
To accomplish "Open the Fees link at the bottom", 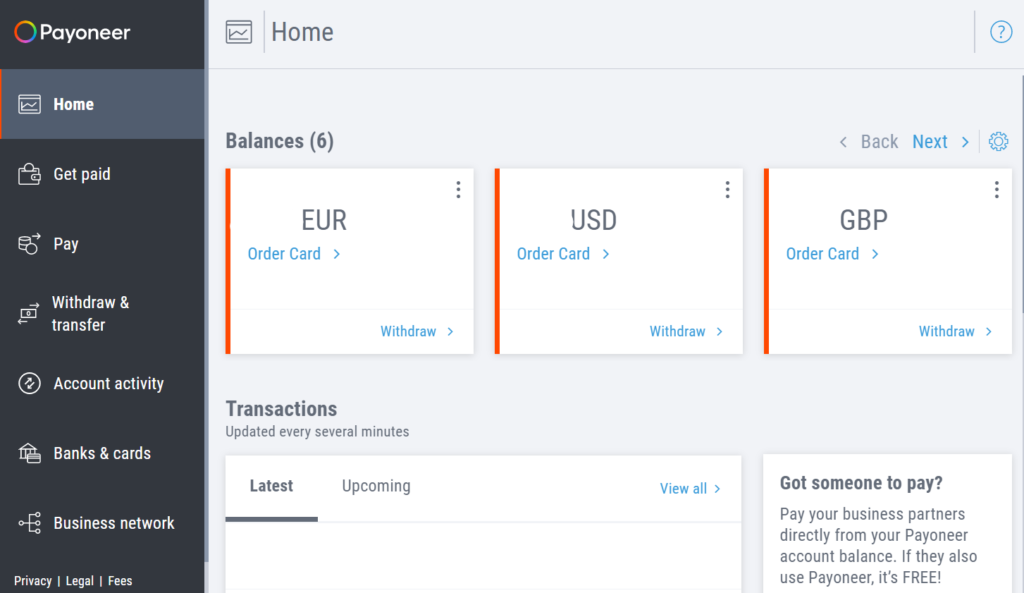I will click(x=119, y=580).
